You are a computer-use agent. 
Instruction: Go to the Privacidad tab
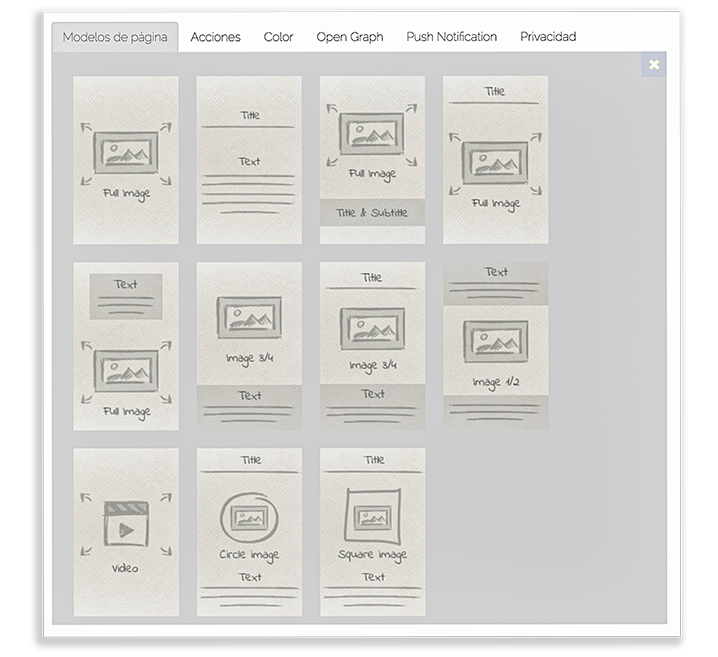548,37
